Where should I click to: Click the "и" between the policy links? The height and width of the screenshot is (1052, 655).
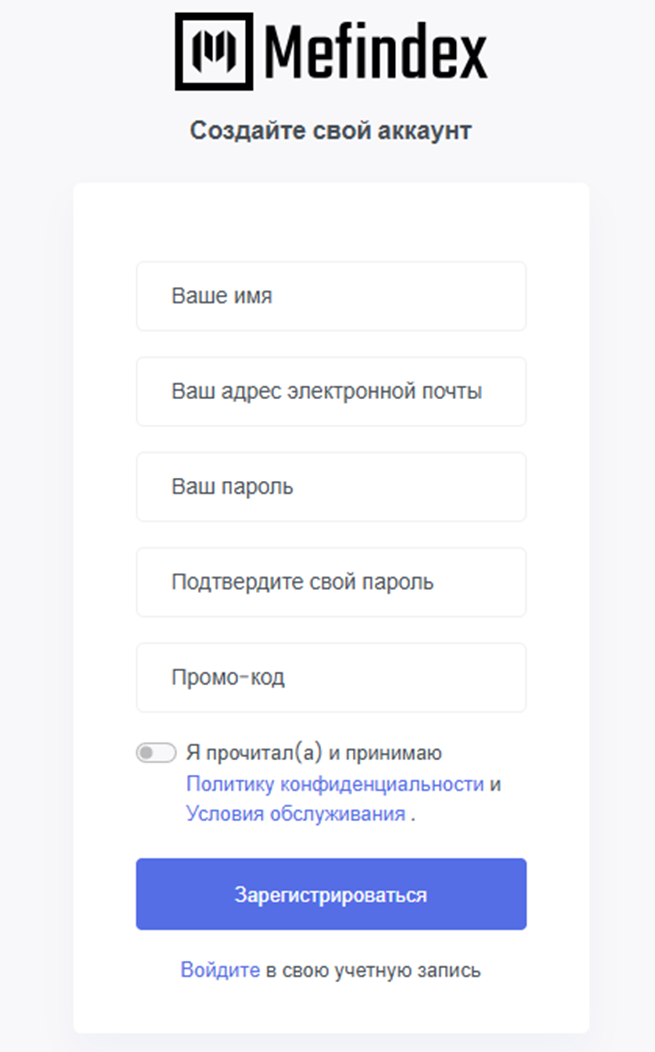pyautogui.click(x=496, y=784)
